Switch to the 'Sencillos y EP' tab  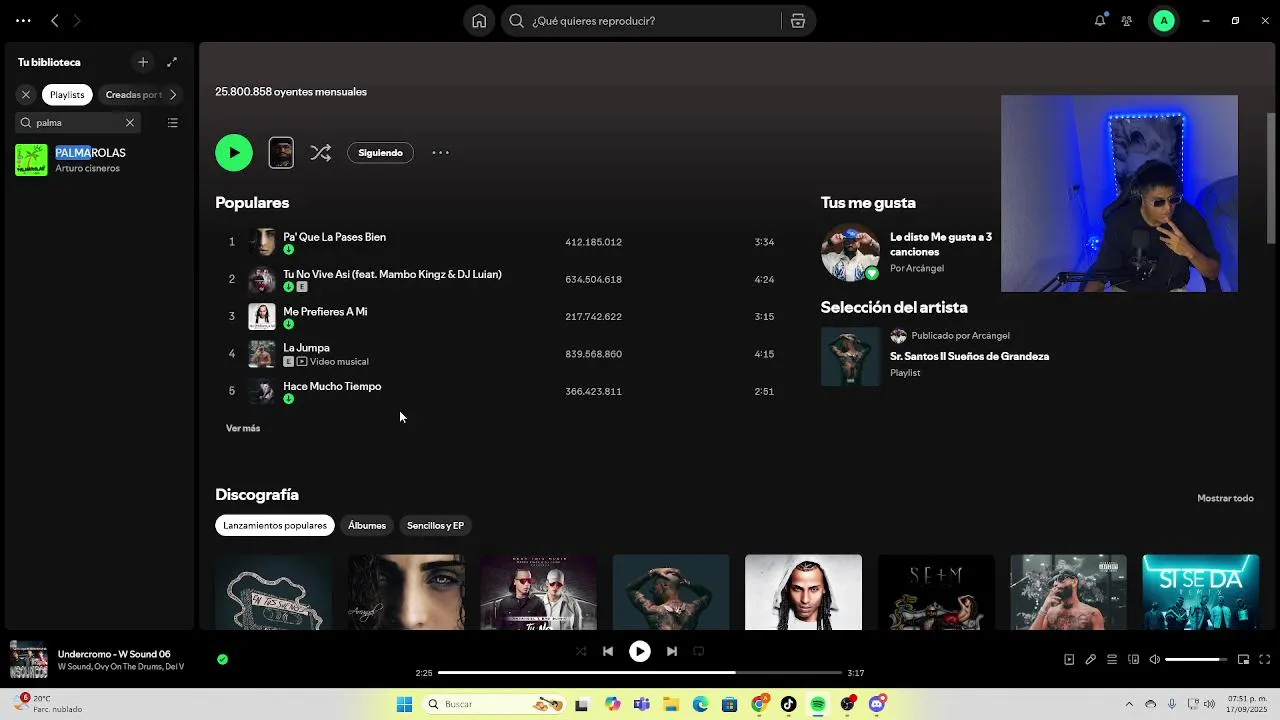[435, 526]
